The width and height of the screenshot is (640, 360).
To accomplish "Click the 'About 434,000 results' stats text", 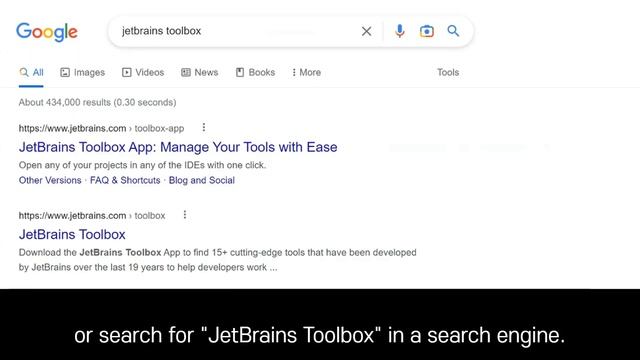I will (x=97, y=102).
